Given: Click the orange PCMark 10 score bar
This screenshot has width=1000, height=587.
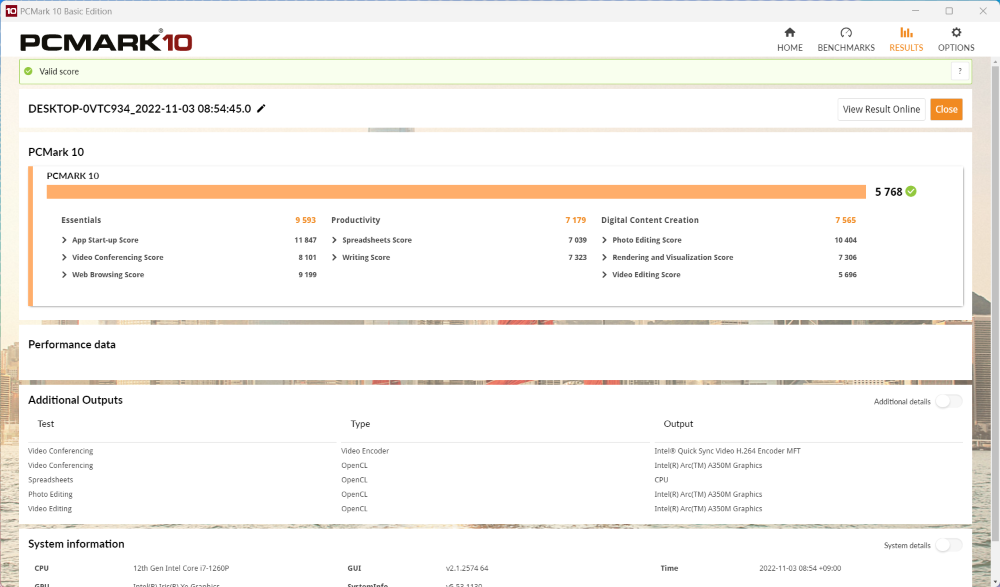Looking at the screenshot, I should coord(455,192).
